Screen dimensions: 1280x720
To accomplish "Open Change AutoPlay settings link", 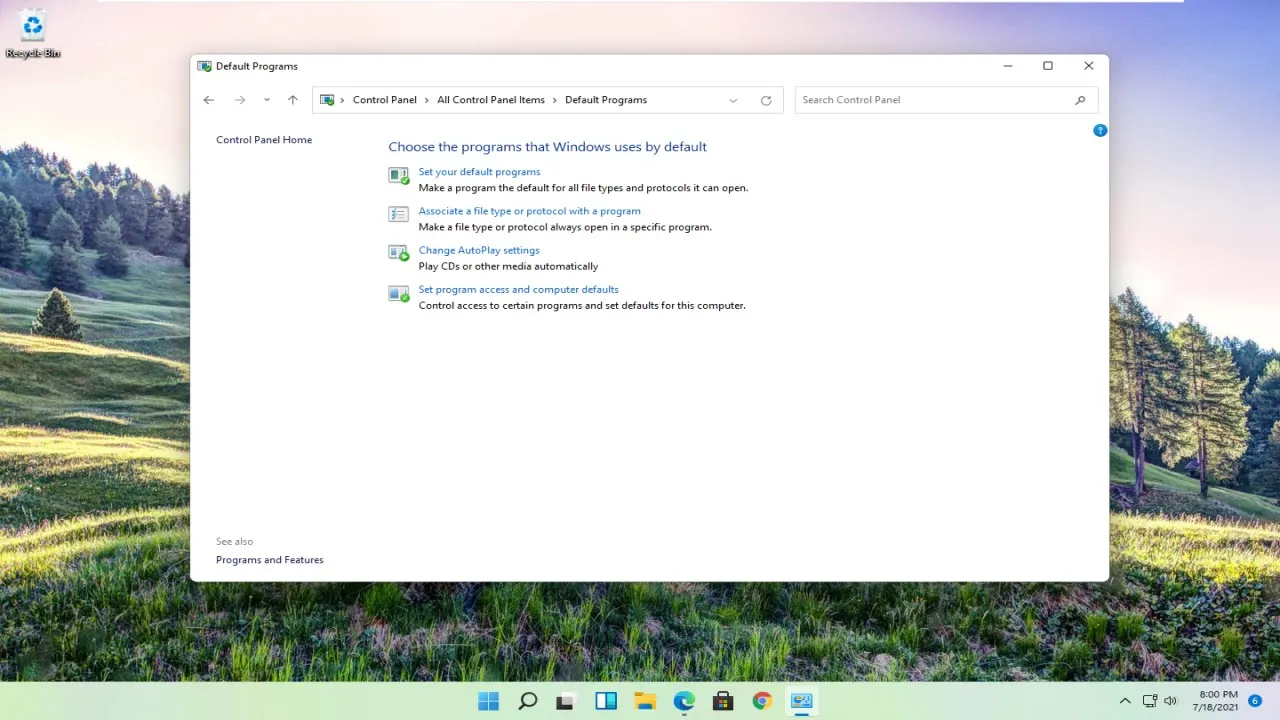I will click(479, 250).
